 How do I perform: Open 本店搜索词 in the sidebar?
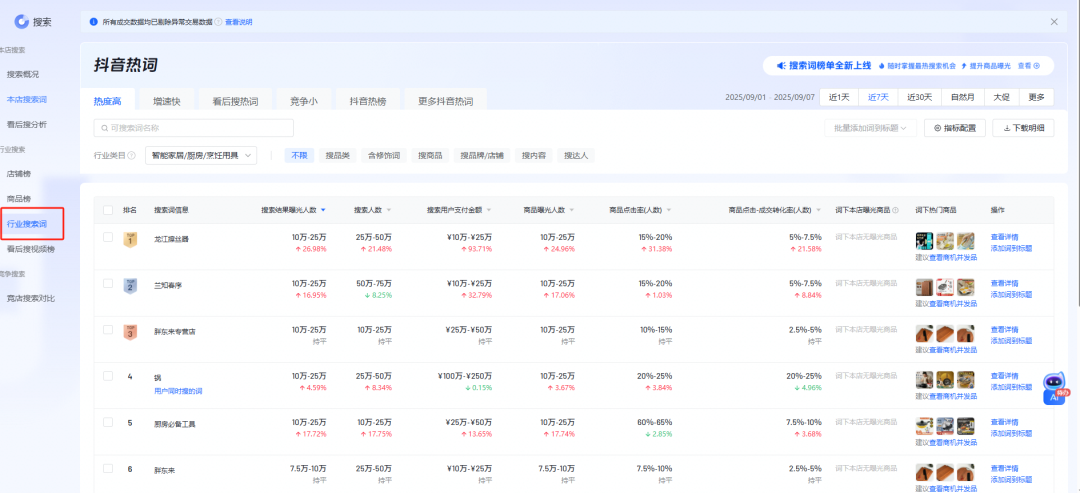[x=26, y=100]
